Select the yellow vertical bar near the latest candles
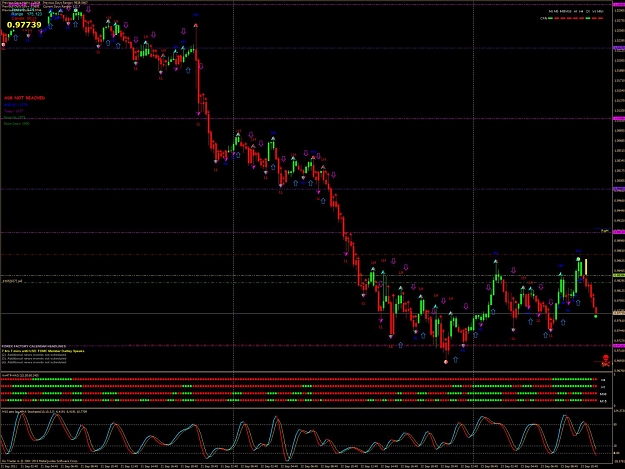The image size is (625, 469). 586,267
